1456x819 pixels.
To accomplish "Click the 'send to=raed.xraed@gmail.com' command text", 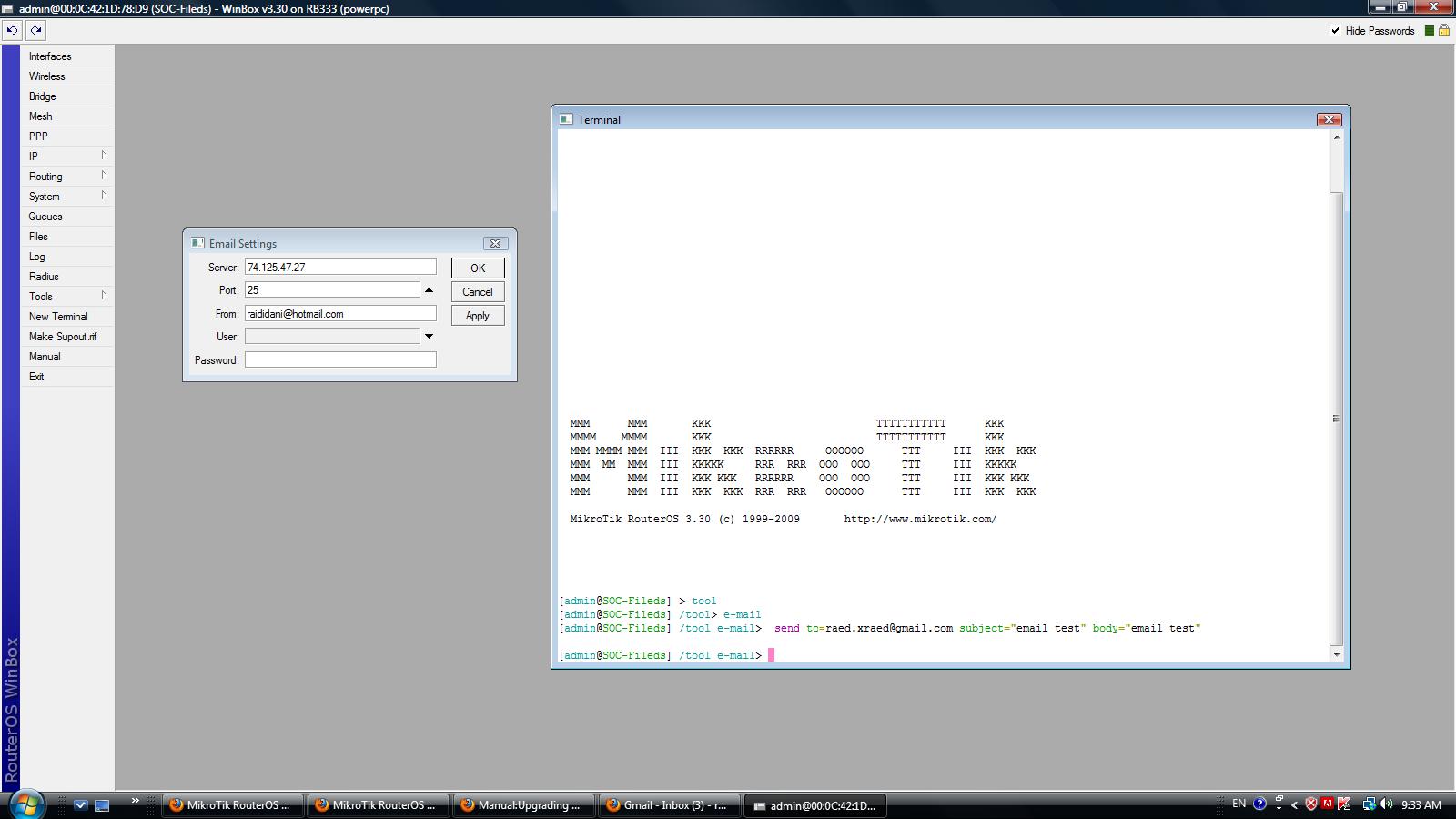I will coord(864,628).
